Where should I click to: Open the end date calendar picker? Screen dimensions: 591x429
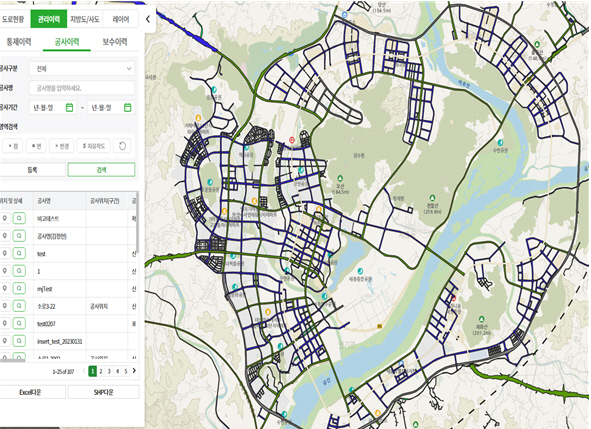click(x=128, y=108)
